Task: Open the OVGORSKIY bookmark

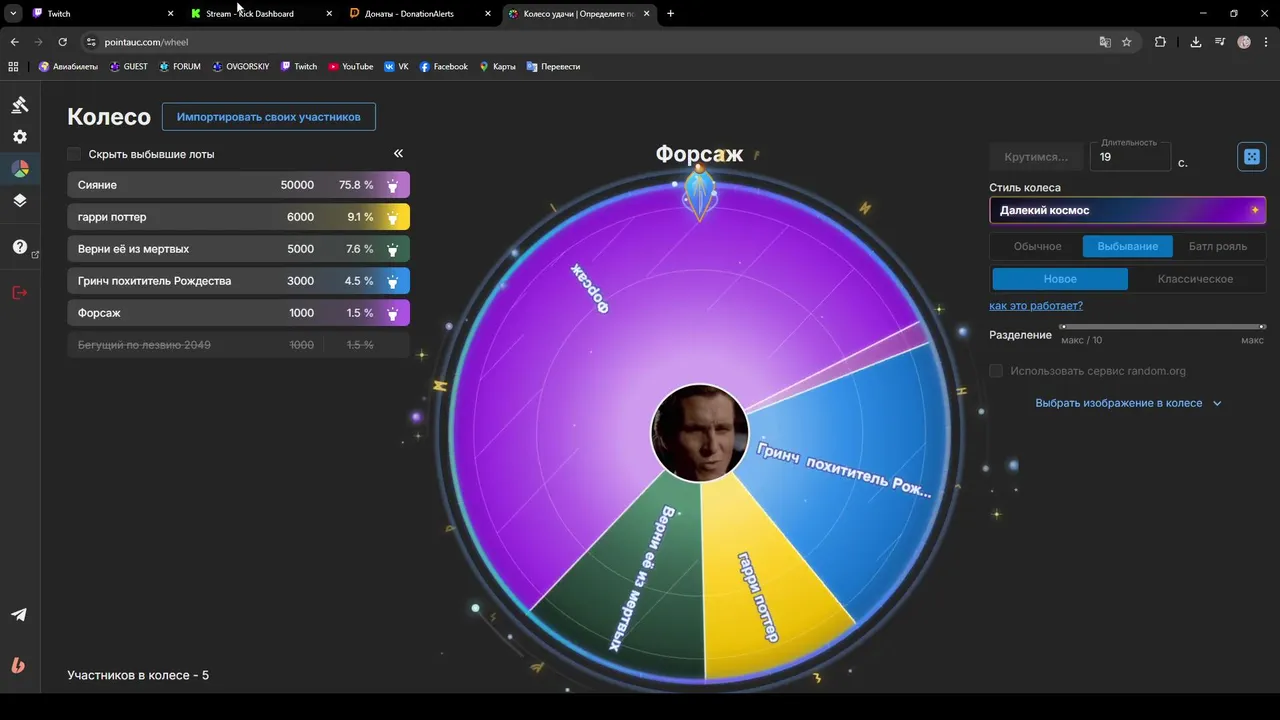Action: point(241,67)
